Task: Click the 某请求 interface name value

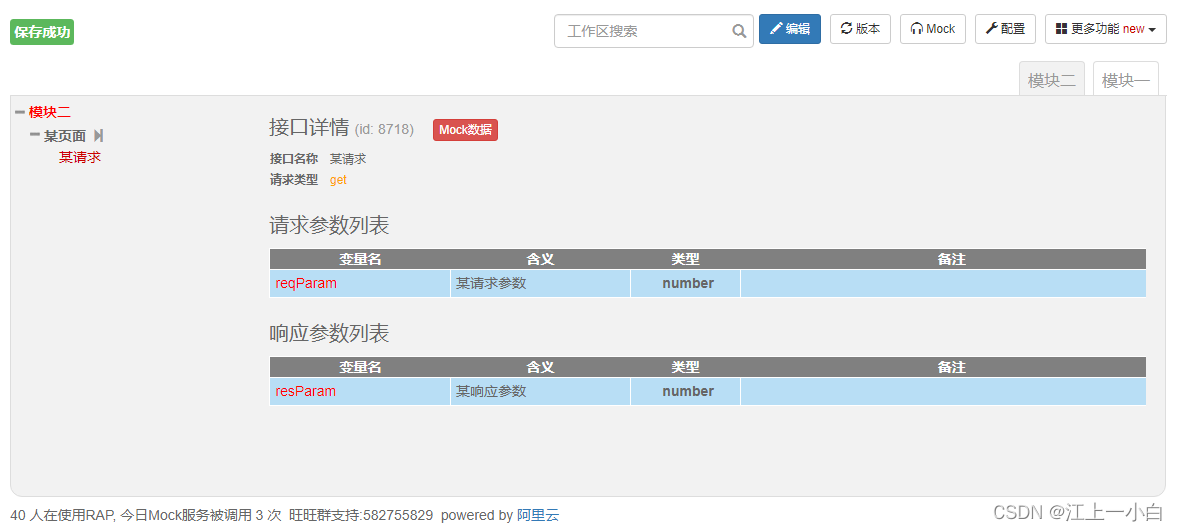Action: pyautogui.click(x=348, y=159)
